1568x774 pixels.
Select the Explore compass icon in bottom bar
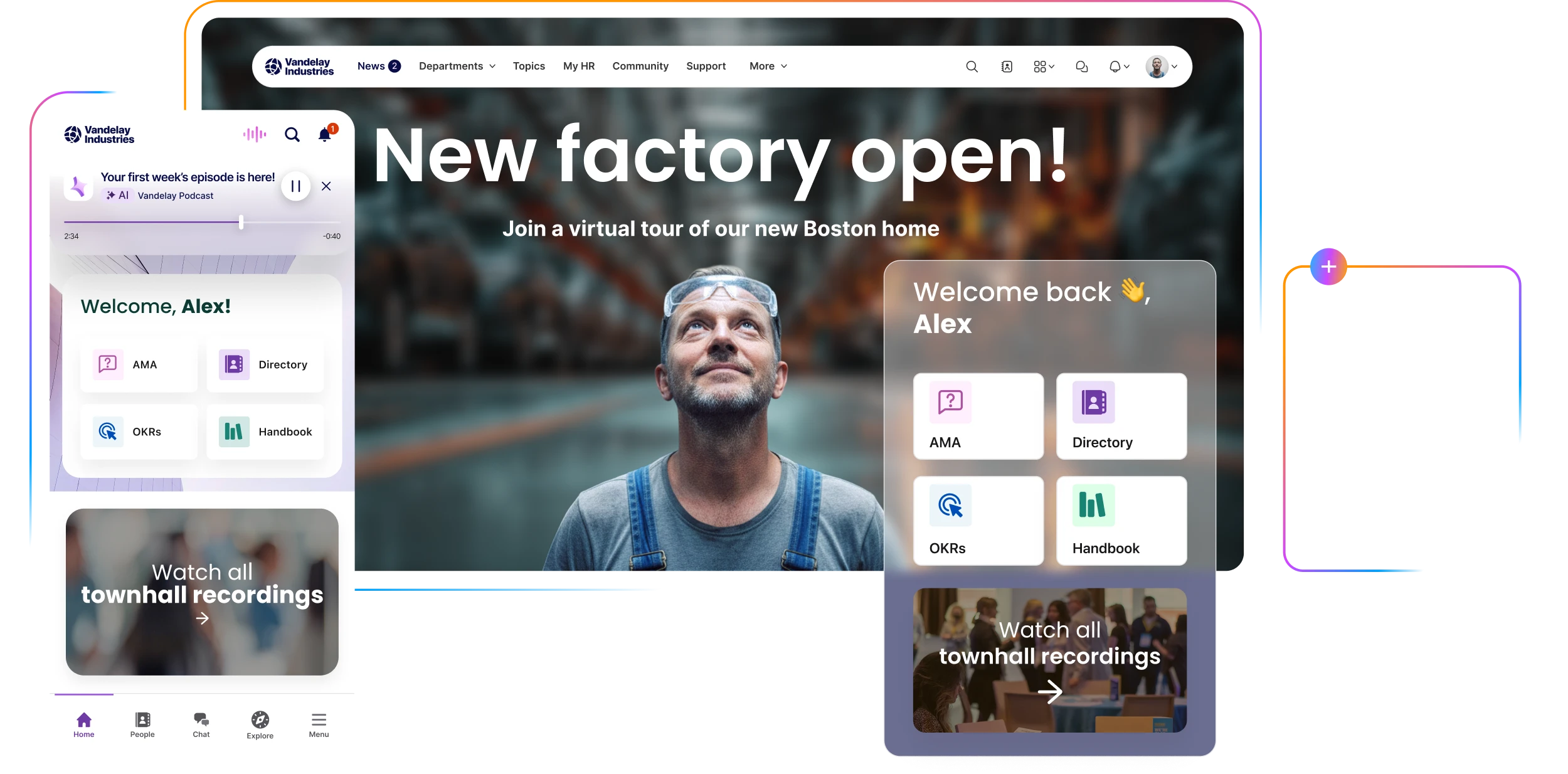pos(259,720)
